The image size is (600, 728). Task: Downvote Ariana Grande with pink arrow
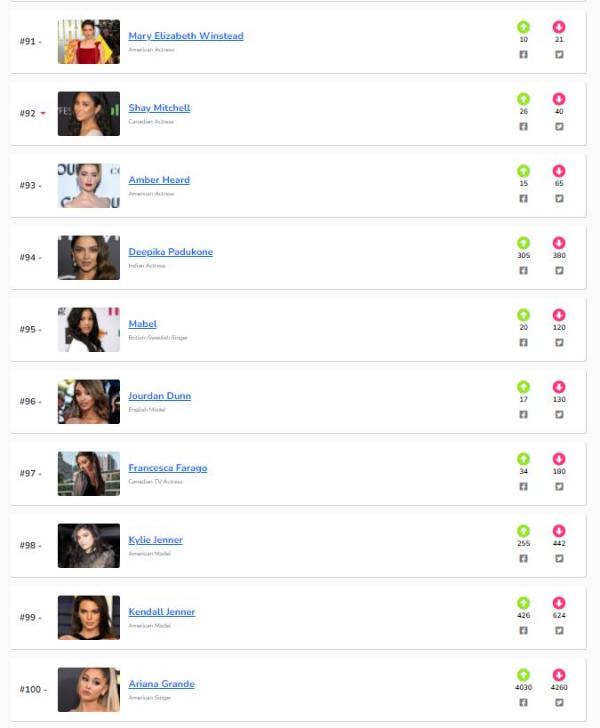(x=559, y=675)
